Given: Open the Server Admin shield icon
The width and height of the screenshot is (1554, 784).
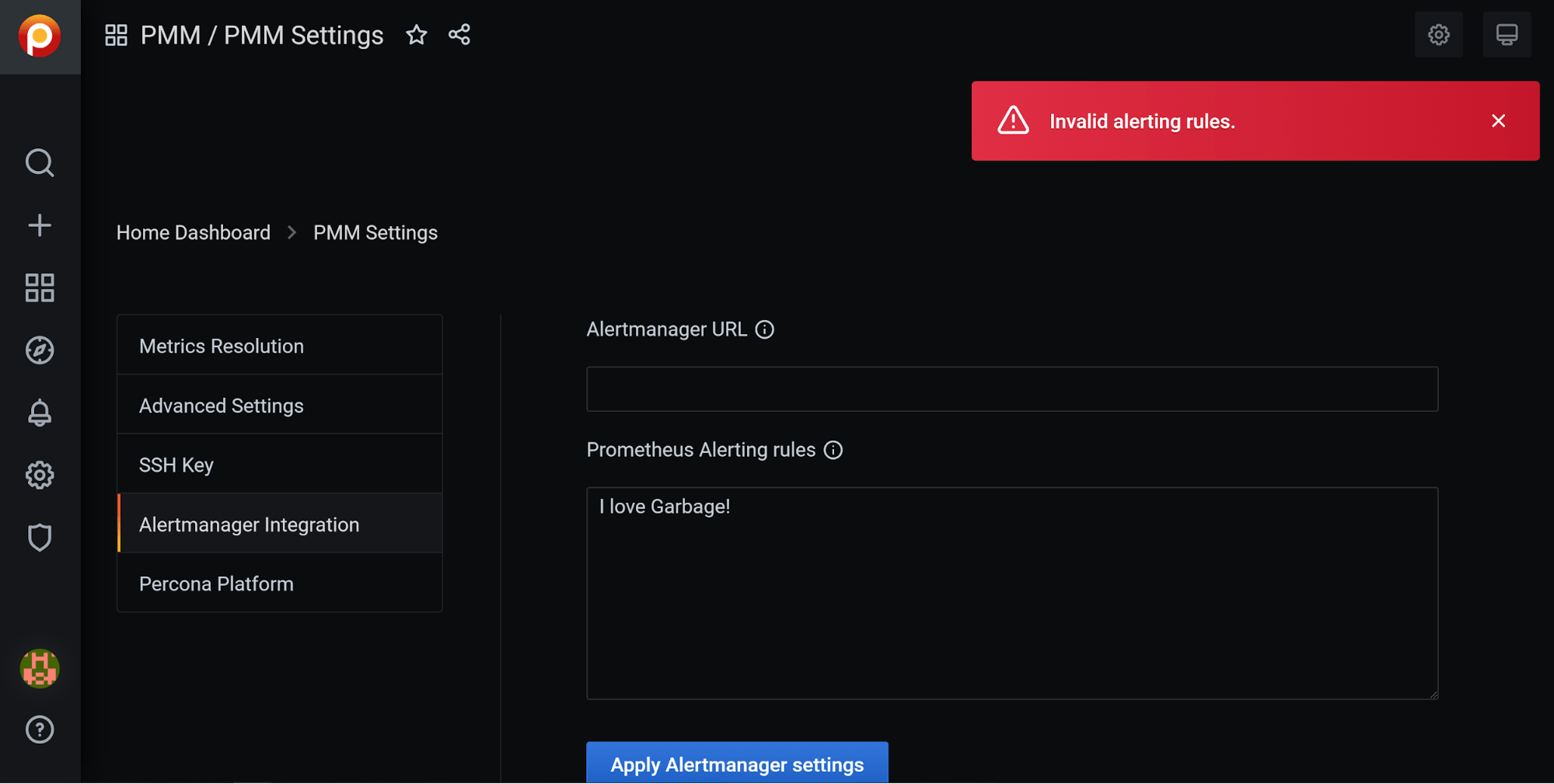Looking at the screenshot, I should [x=40, y=537].
